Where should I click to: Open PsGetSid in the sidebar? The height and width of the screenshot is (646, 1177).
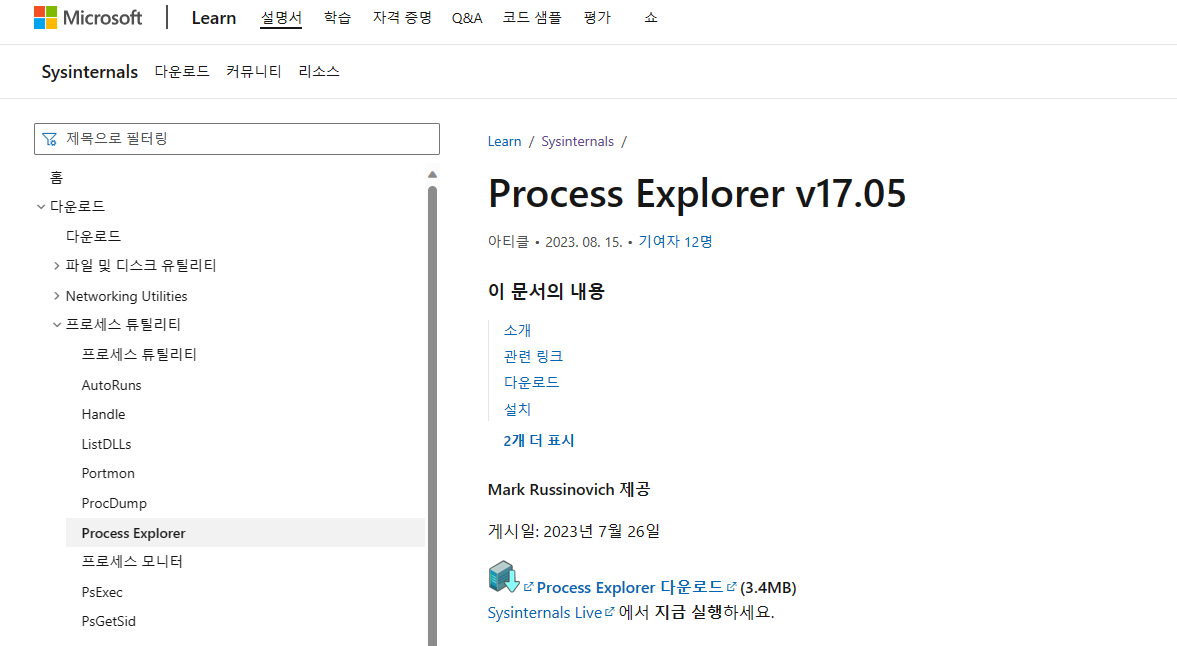click(109, 621)
